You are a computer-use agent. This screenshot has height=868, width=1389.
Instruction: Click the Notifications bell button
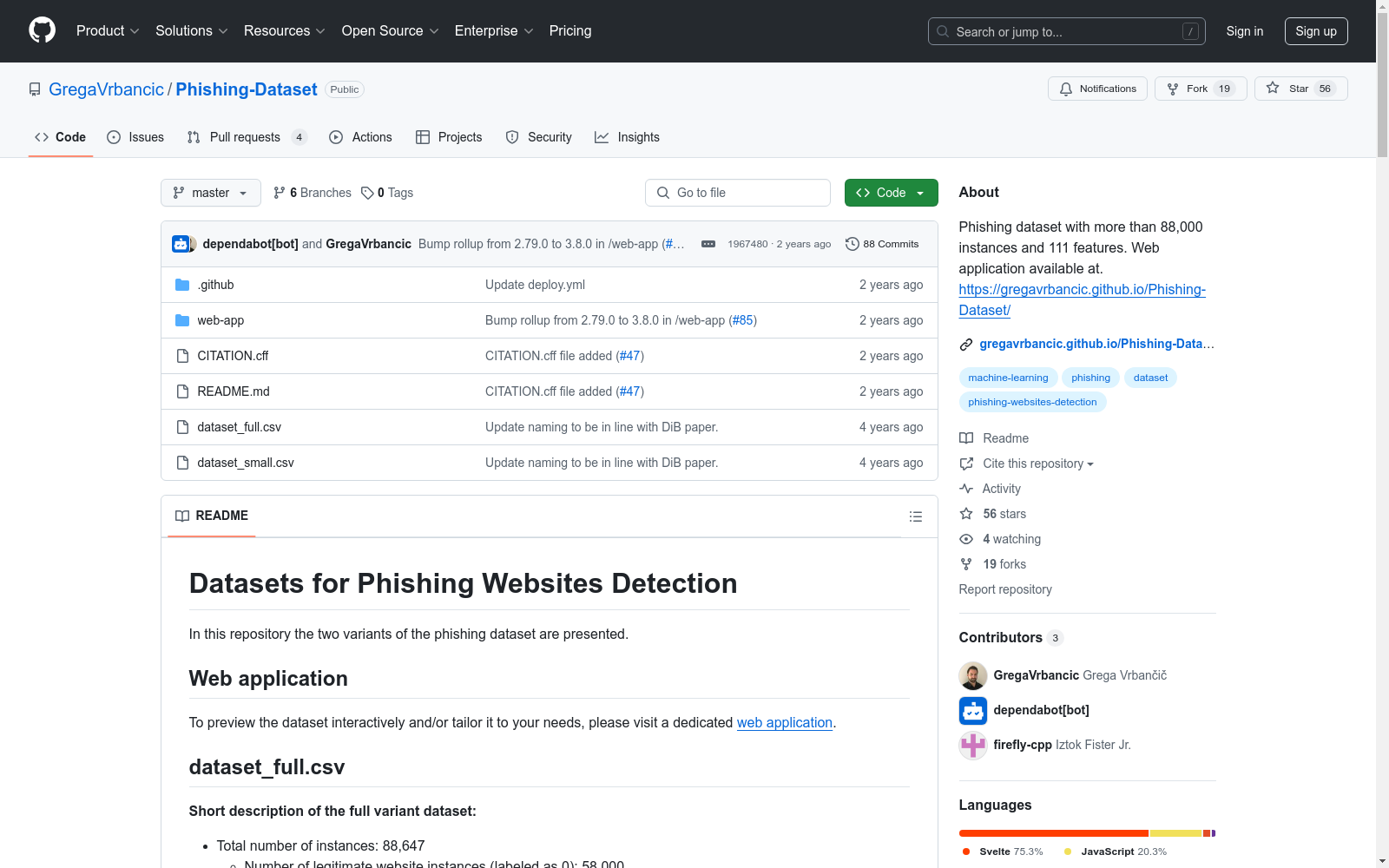pos(1097,89)
